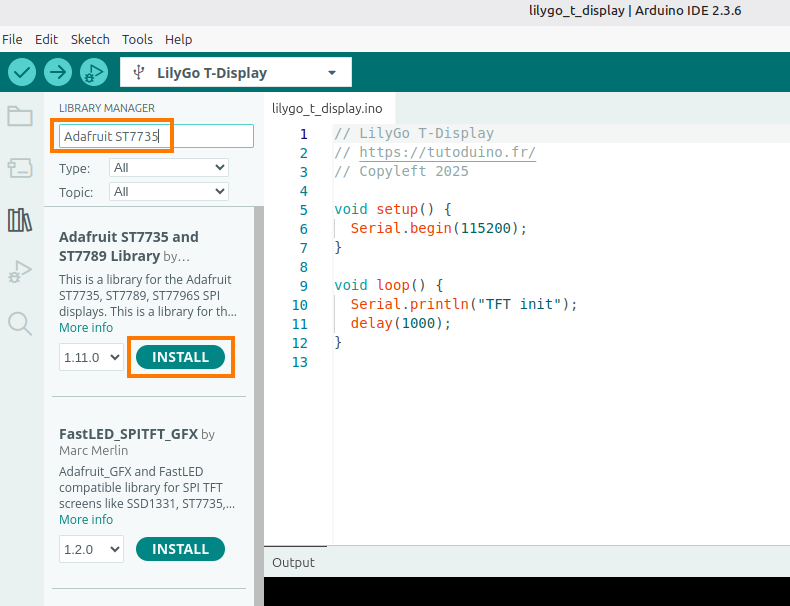
Task: Install the FastLED_SPITFT_GFX library
Action: [x=181, y=549]
